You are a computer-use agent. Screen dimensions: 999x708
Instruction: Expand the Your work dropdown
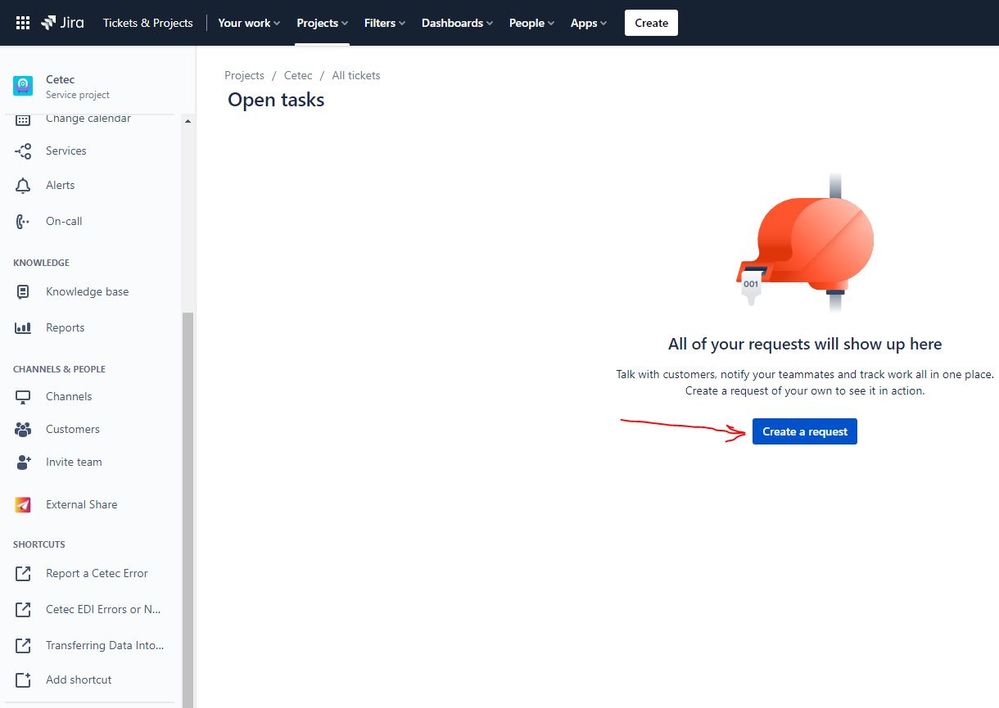(x=248, y=23)
